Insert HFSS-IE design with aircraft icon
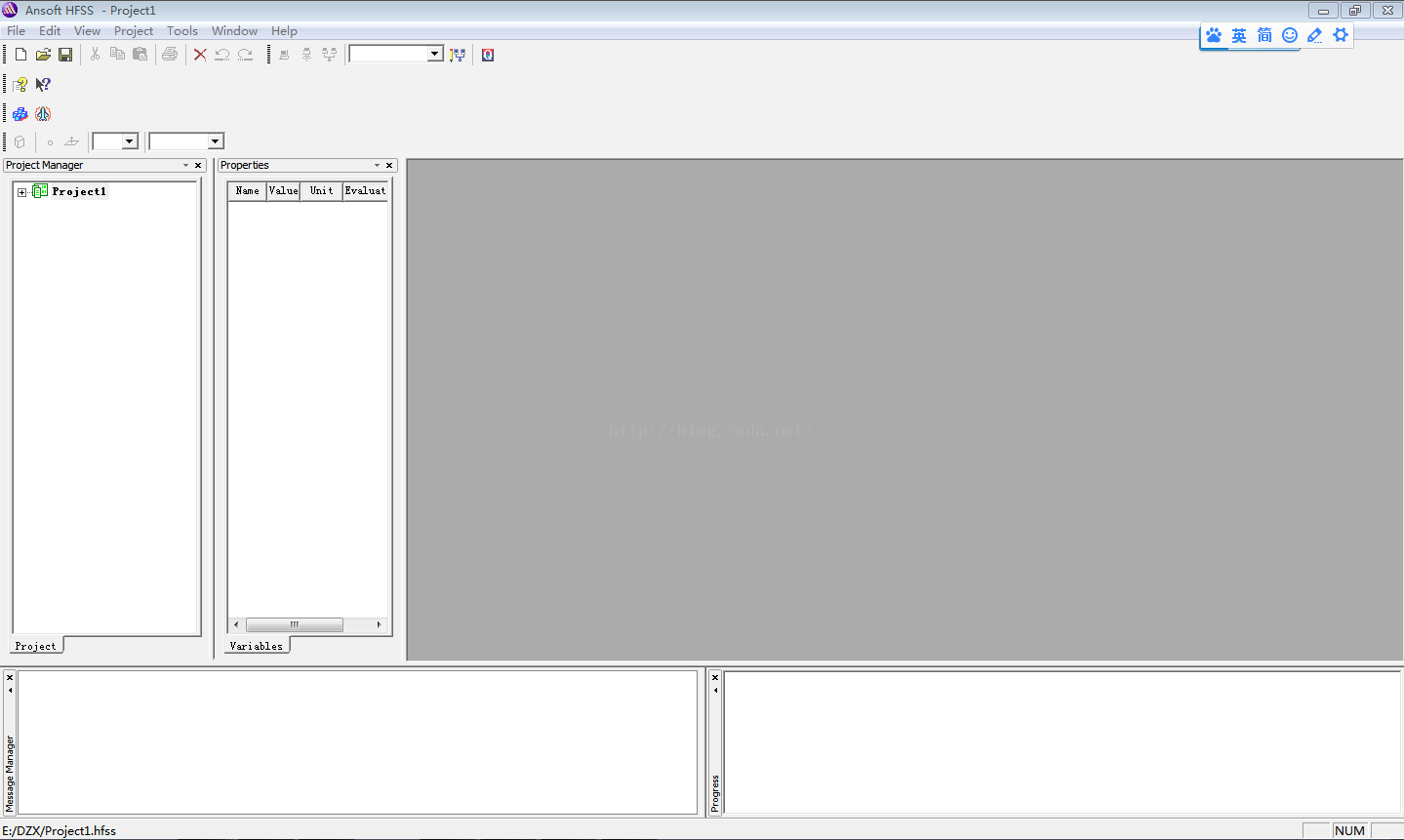This screenshot has width=1404, height=840. click(x=43, y=114)
